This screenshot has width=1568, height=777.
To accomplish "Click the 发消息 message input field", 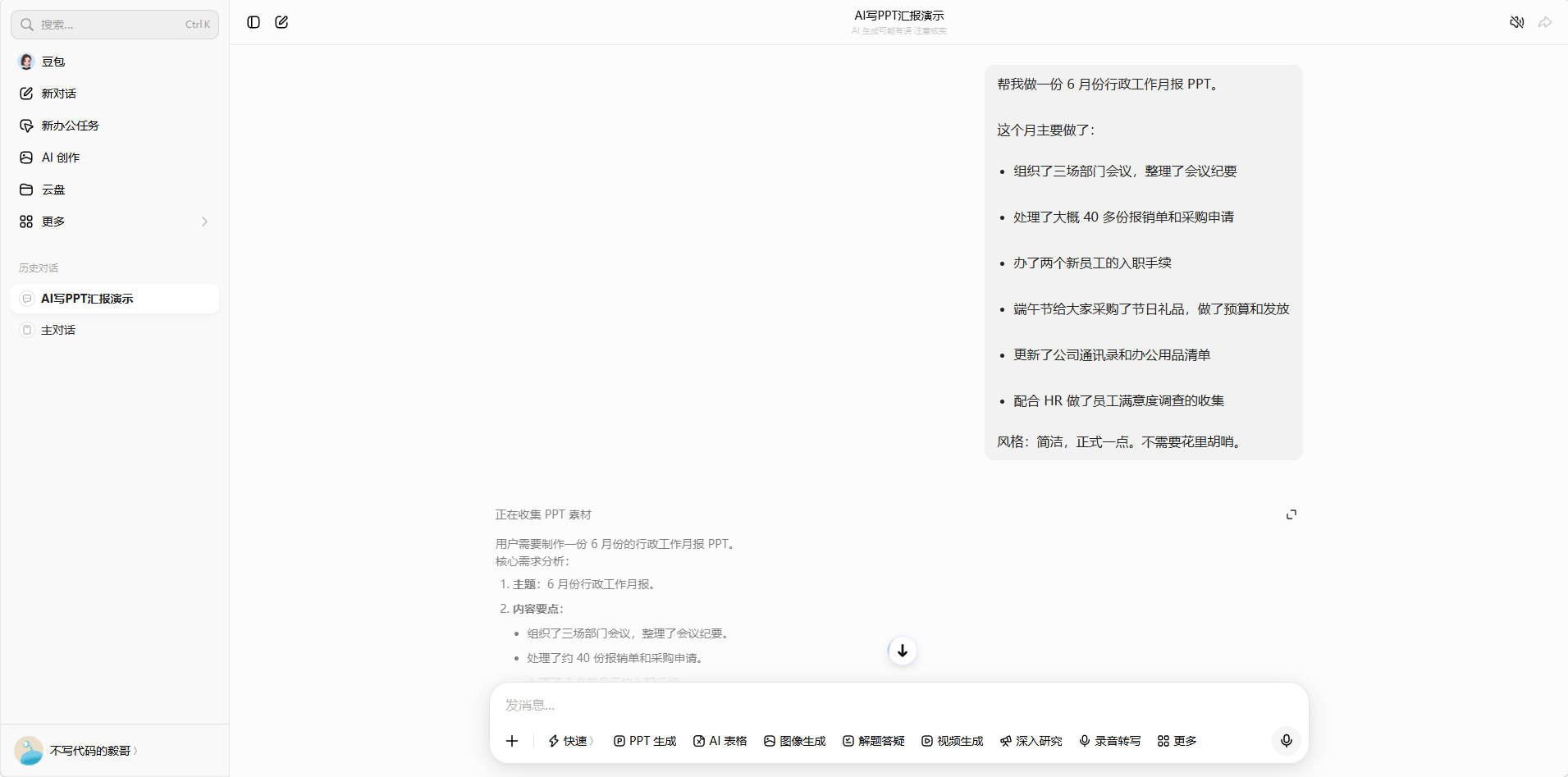I will click(x=898, y=705).
